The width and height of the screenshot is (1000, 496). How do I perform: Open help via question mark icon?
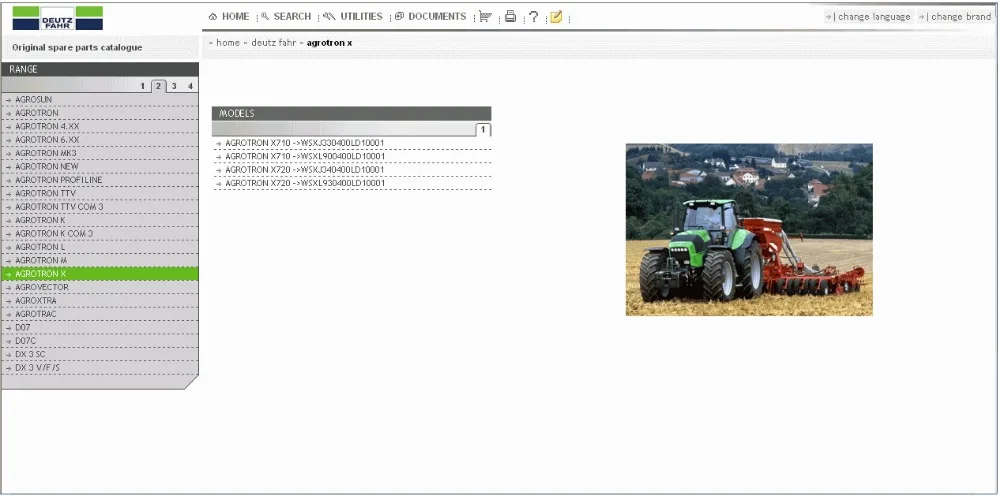[534, 17]
